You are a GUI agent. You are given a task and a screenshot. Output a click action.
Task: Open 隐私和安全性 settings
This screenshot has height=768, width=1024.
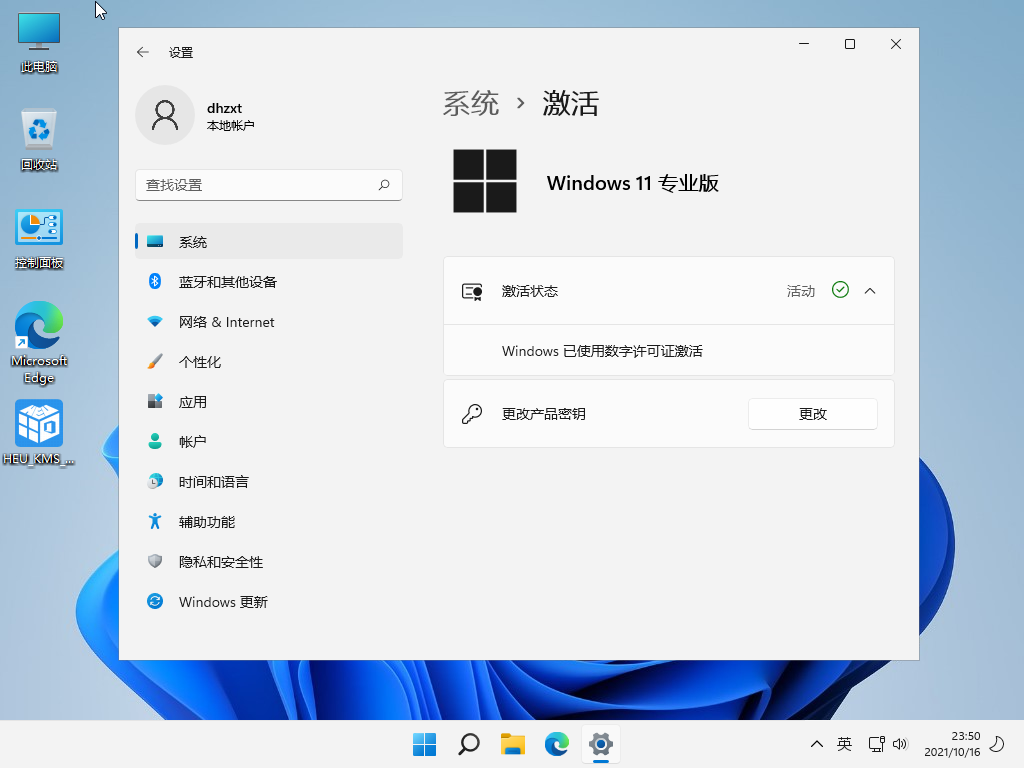click(268, 562)
